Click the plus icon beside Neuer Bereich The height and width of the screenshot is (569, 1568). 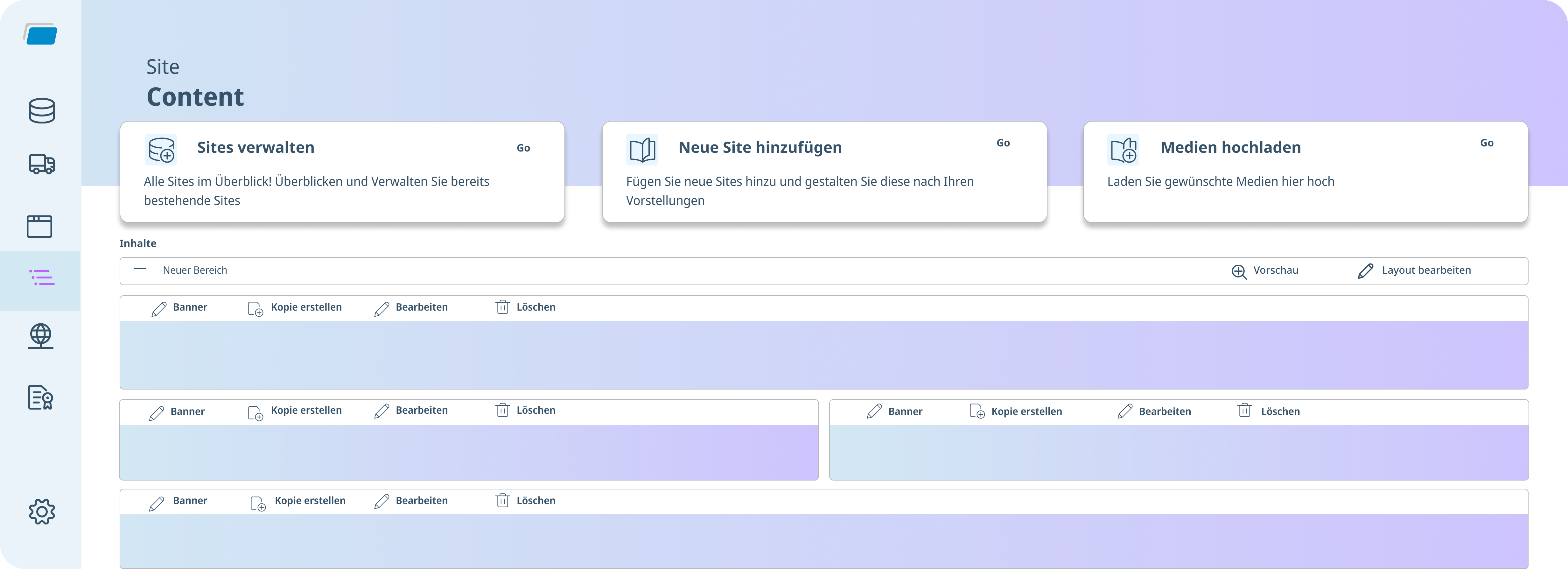click(140, 269)
